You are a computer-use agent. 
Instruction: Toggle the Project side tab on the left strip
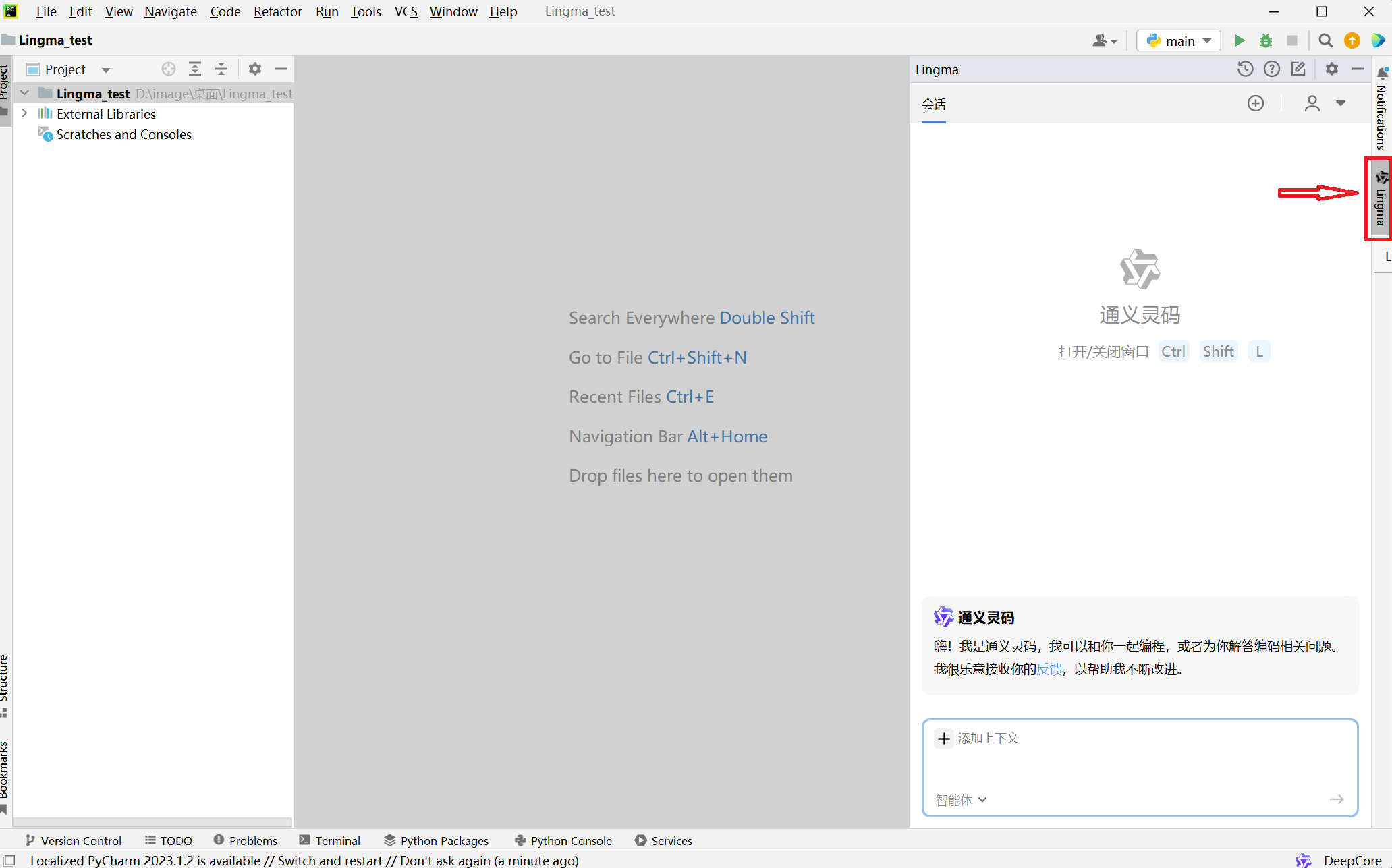point(5,90)
